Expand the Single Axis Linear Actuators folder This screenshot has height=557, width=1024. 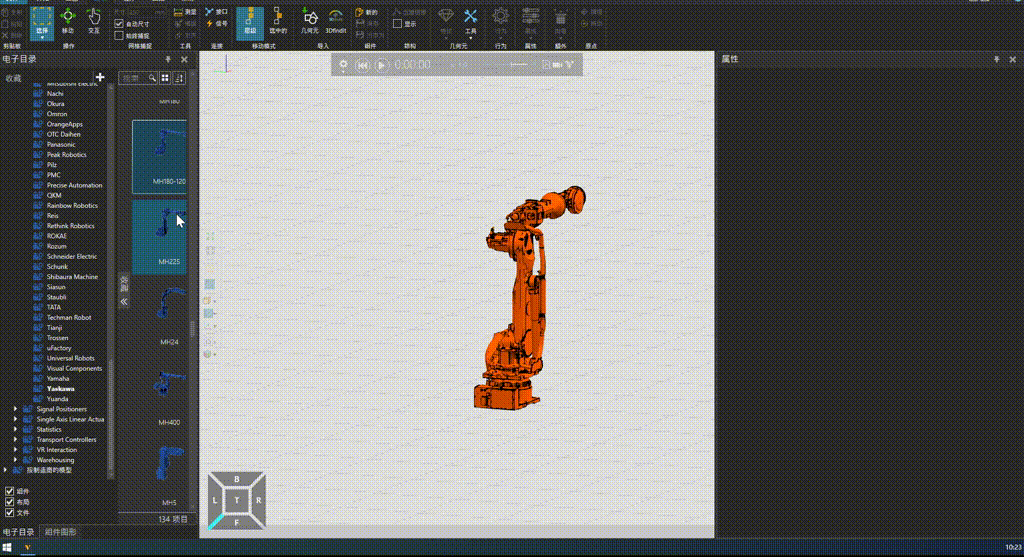point(16,419)
